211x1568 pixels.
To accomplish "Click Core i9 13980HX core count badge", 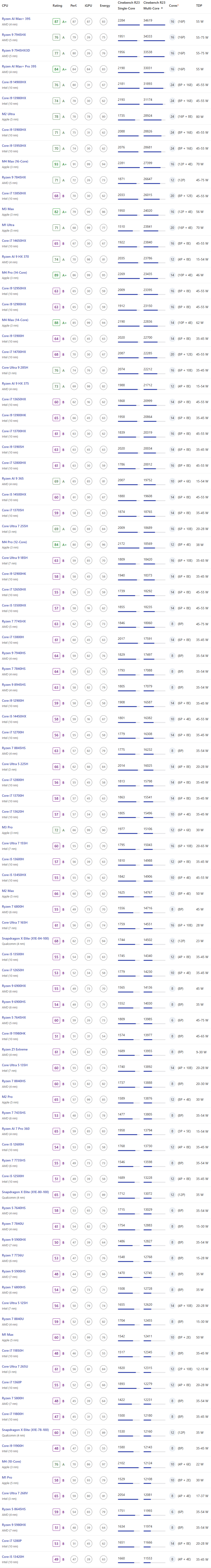I will tap(172, 101).
